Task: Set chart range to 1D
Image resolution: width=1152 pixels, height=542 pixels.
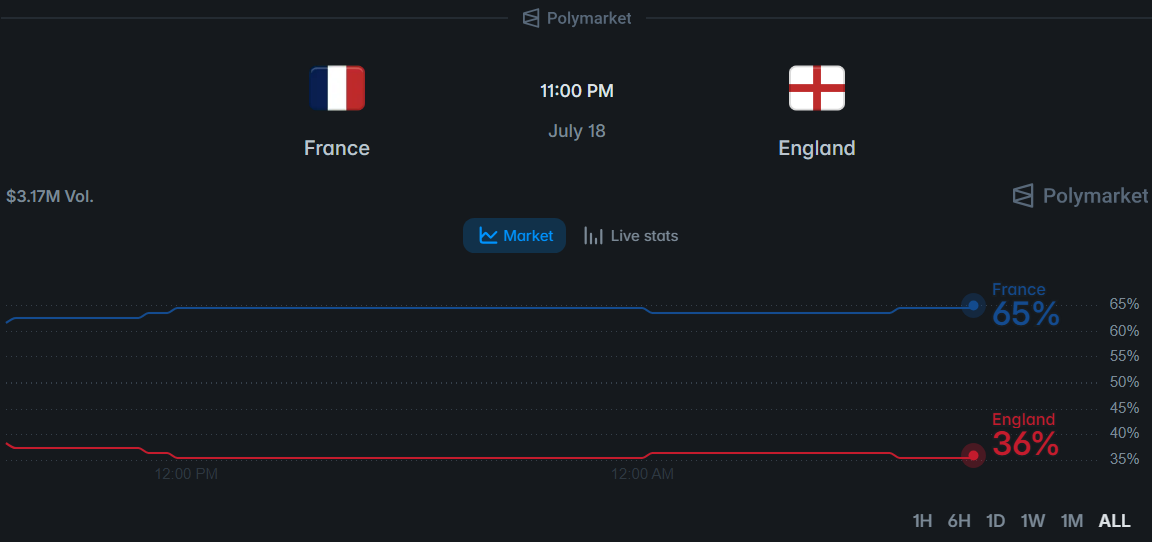Action: pos(996,521)
